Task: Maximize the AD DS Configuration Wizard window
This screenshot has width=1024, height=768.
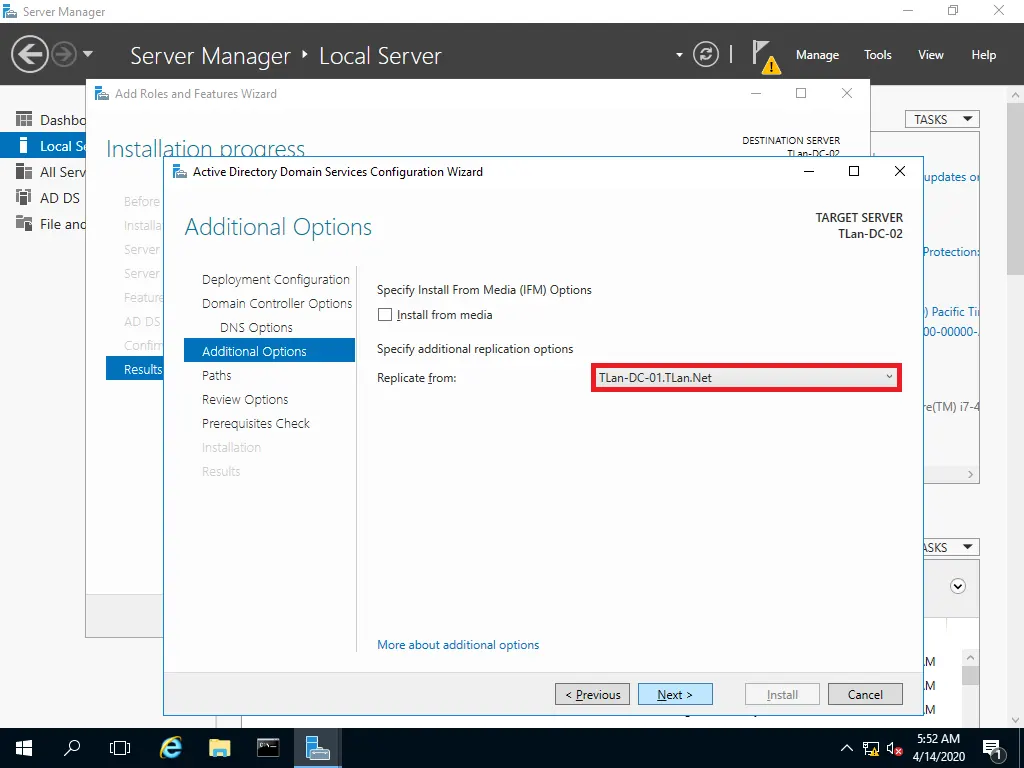Action: point(854,171)
